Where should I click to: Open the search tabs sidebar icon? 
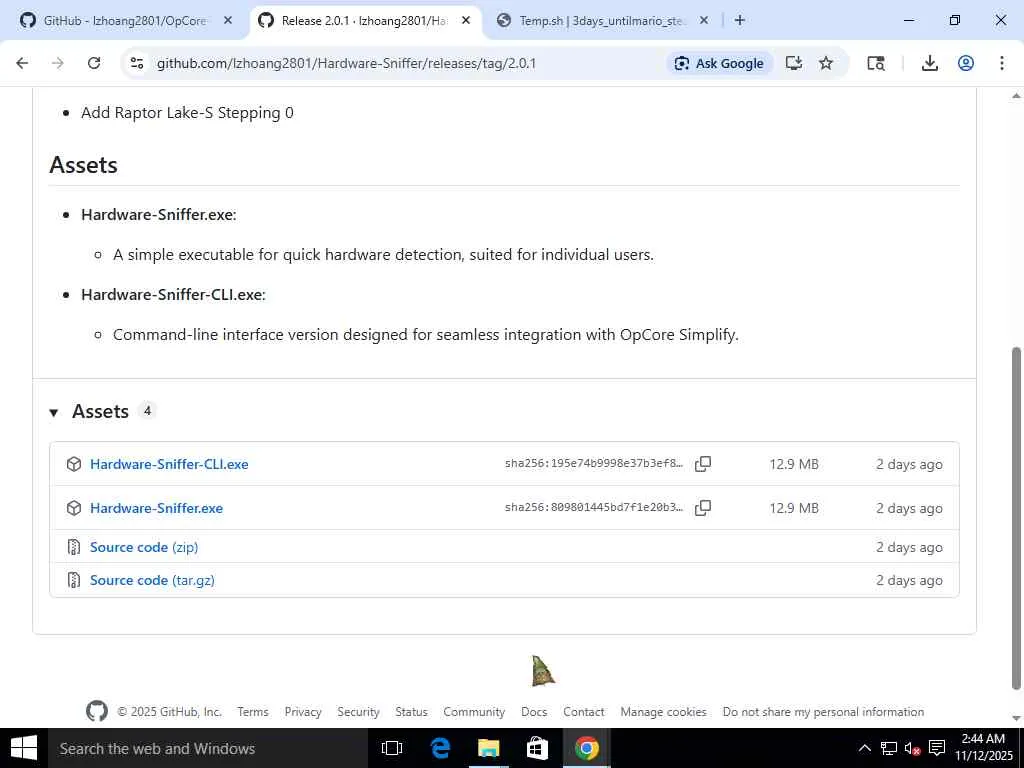(x=876, y=63)
